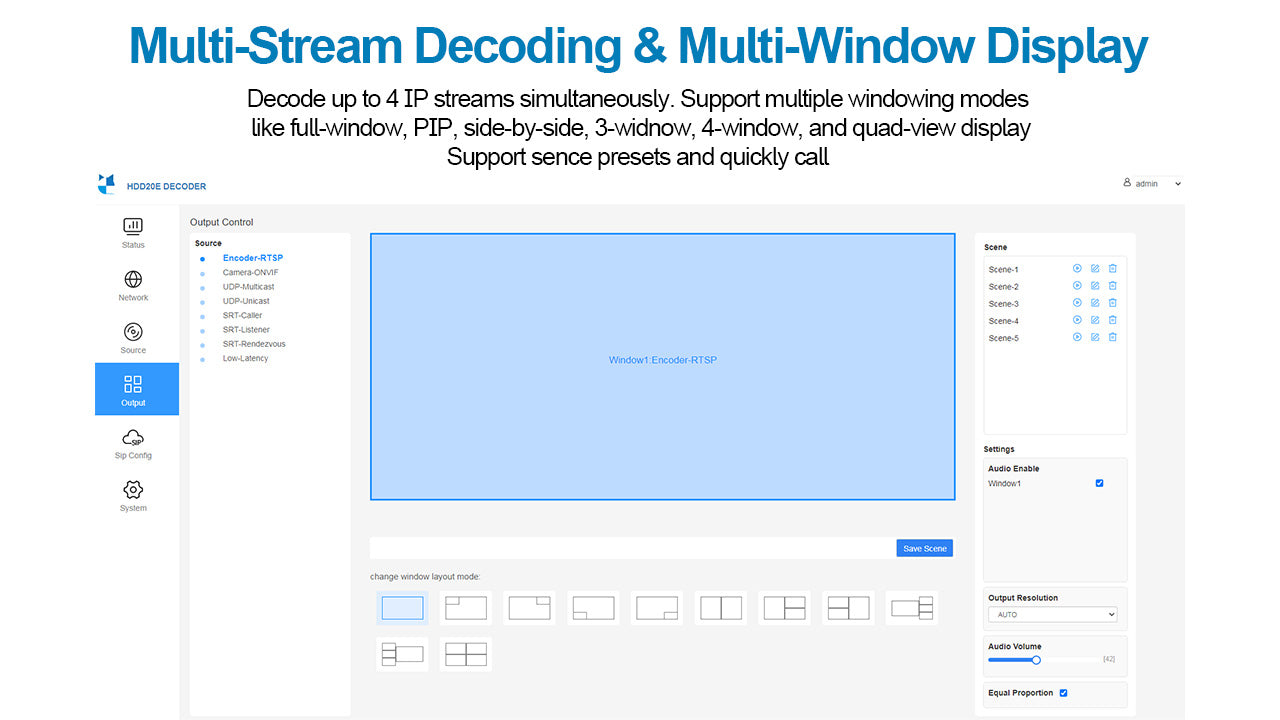Open the Network section in sidebar
1280x720 pixels.
pyautogui.click(x=133, y=285)
